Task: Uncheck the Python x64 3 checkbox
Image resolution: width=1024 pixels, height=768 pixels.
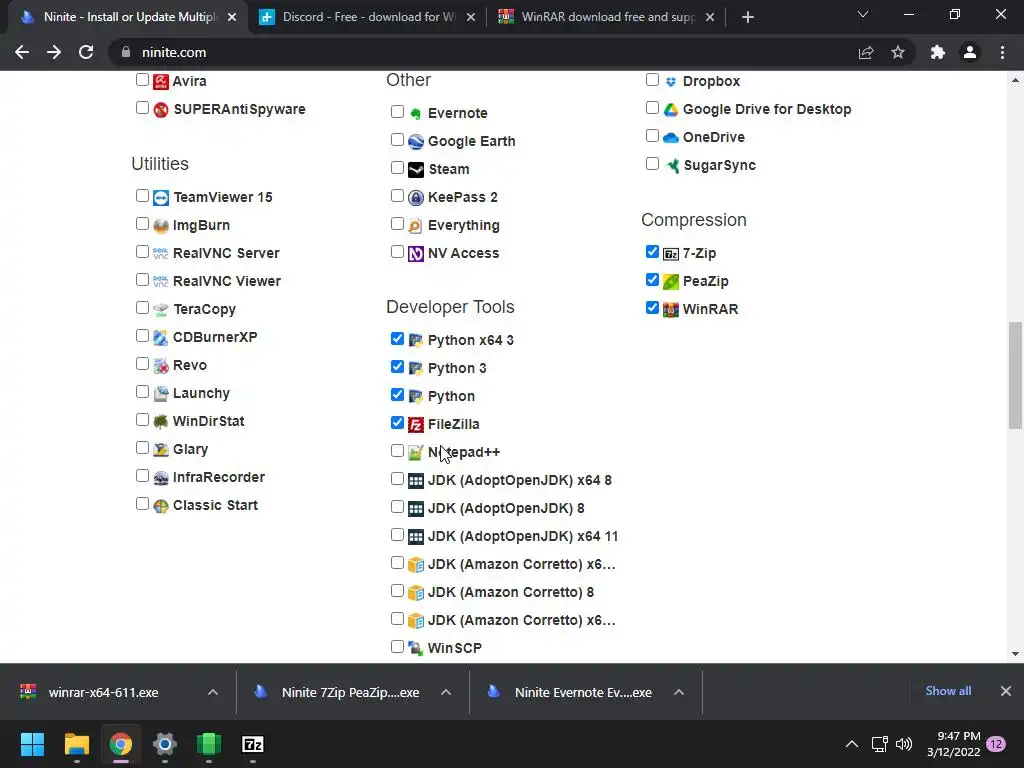Action: tap(397, 338)
